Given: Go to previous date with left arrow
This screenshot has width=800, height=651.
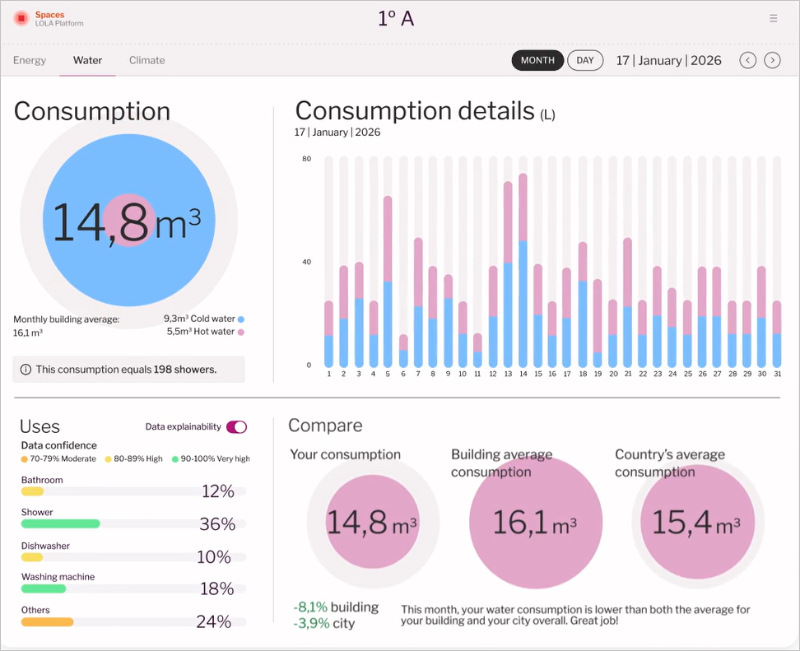Looking at the screenshot, I should [x=747, y=61].
